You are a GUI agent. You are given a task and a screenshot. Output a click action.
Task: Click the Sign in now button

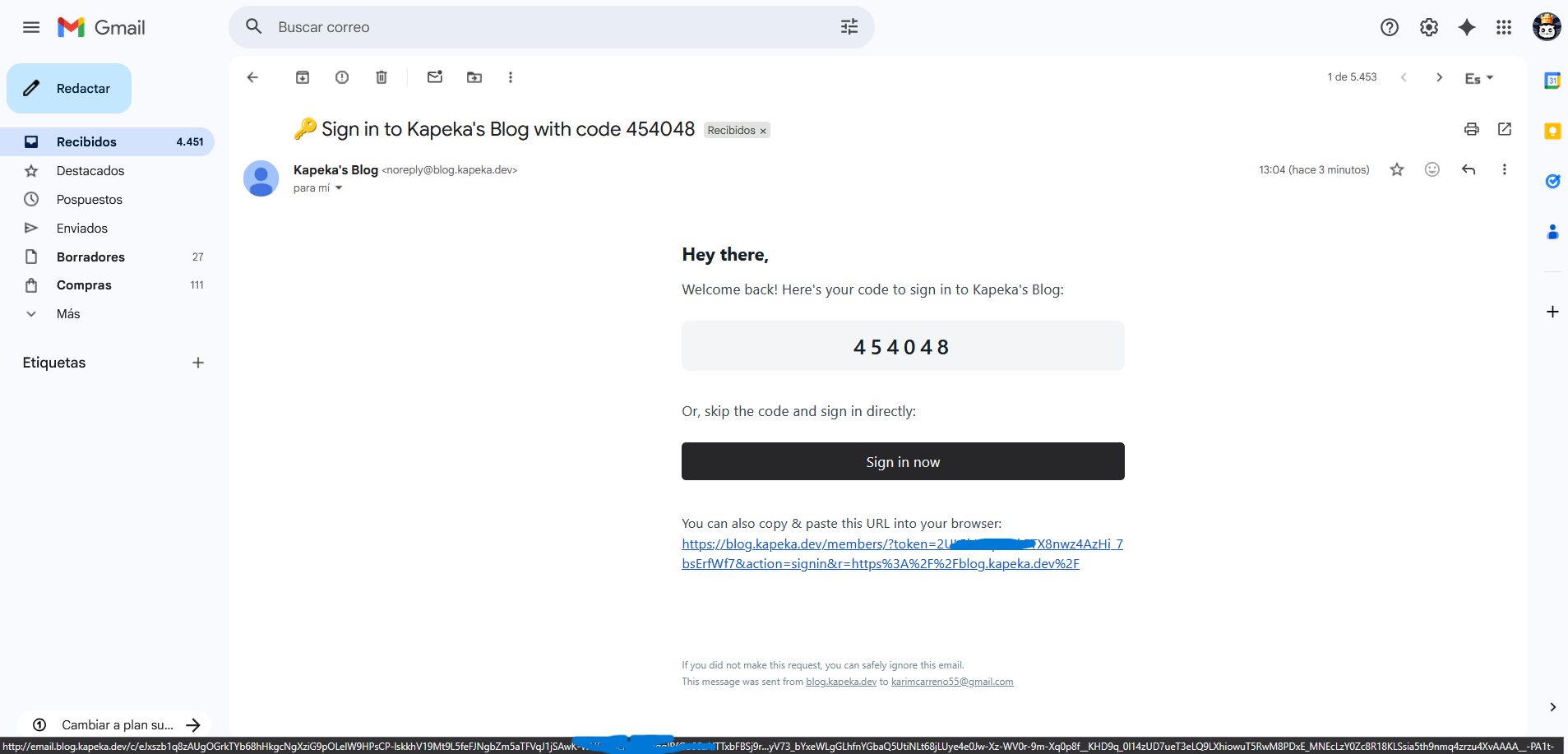click(903, 461)
